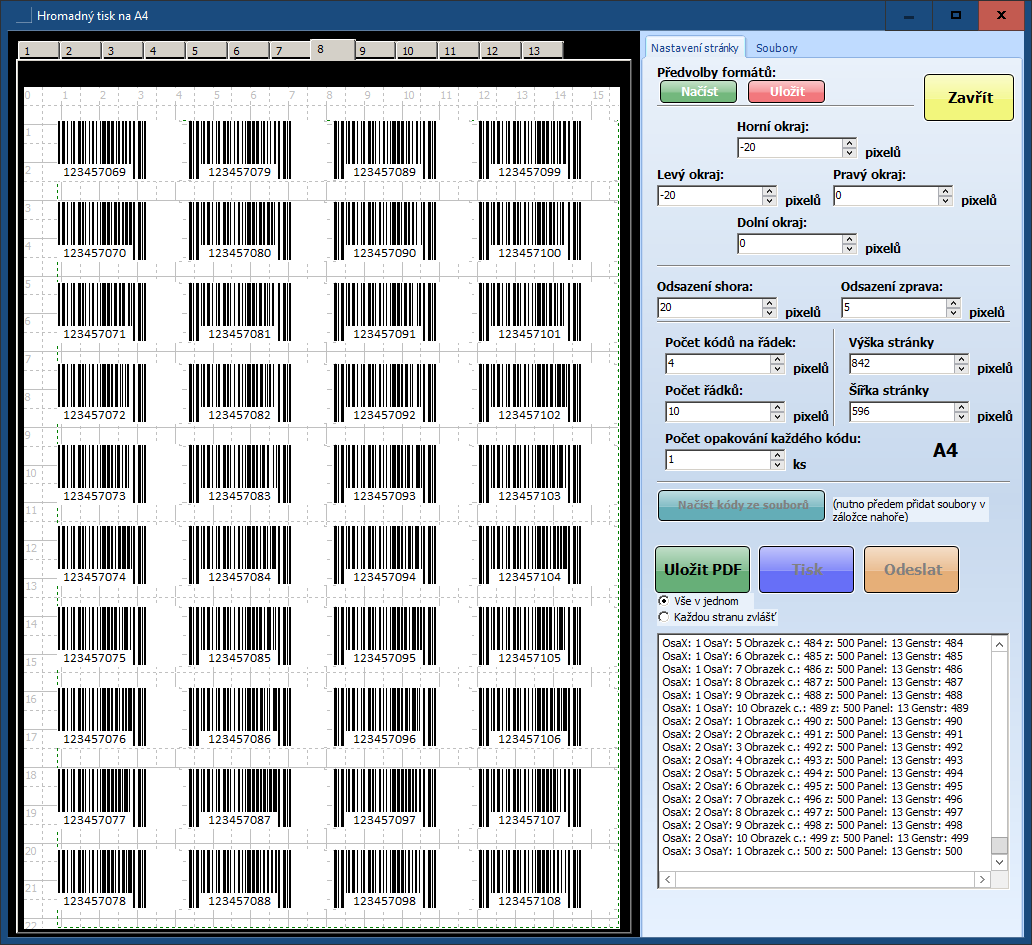The image size is (1032, 945).
Task: Click the Dolní okraj input field
Action: point(790,243)
